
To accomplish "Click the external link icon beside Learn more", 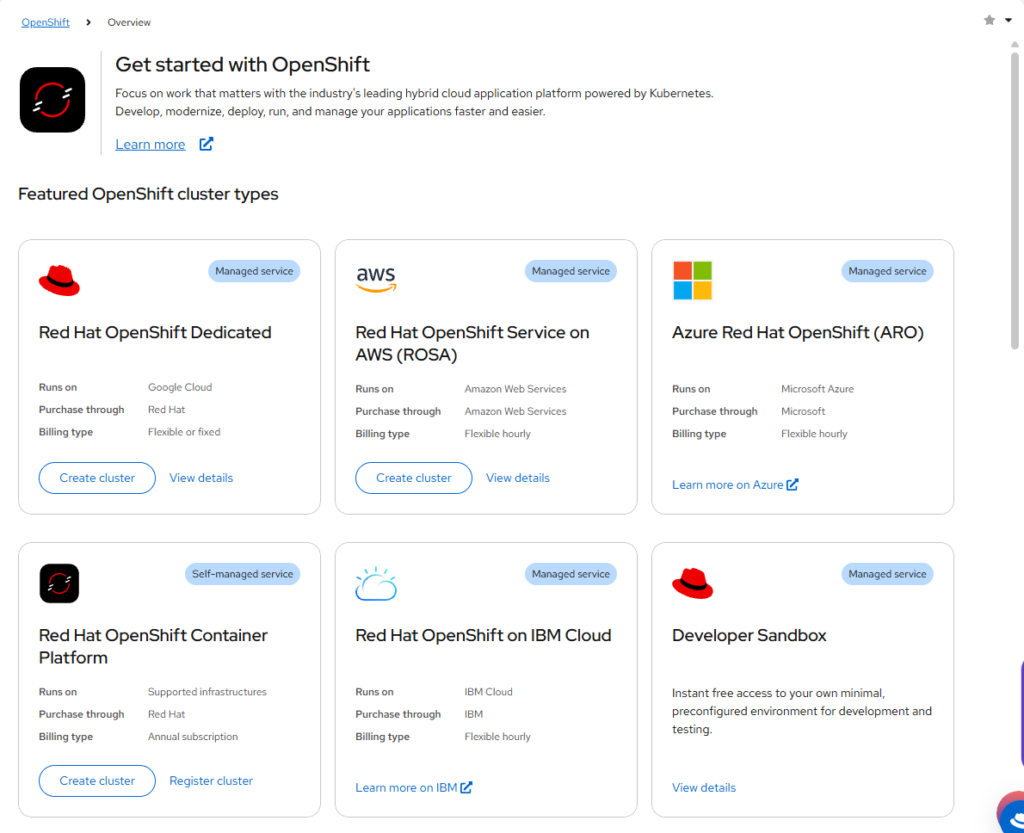I will (206, 144).
